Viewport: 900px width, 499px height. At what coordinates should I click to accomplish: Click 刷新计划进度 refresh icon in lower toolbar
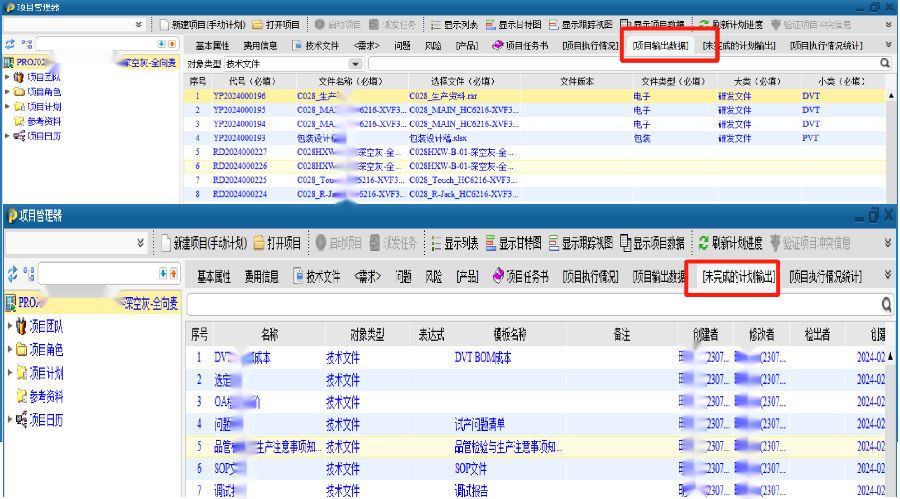(704, 243)
